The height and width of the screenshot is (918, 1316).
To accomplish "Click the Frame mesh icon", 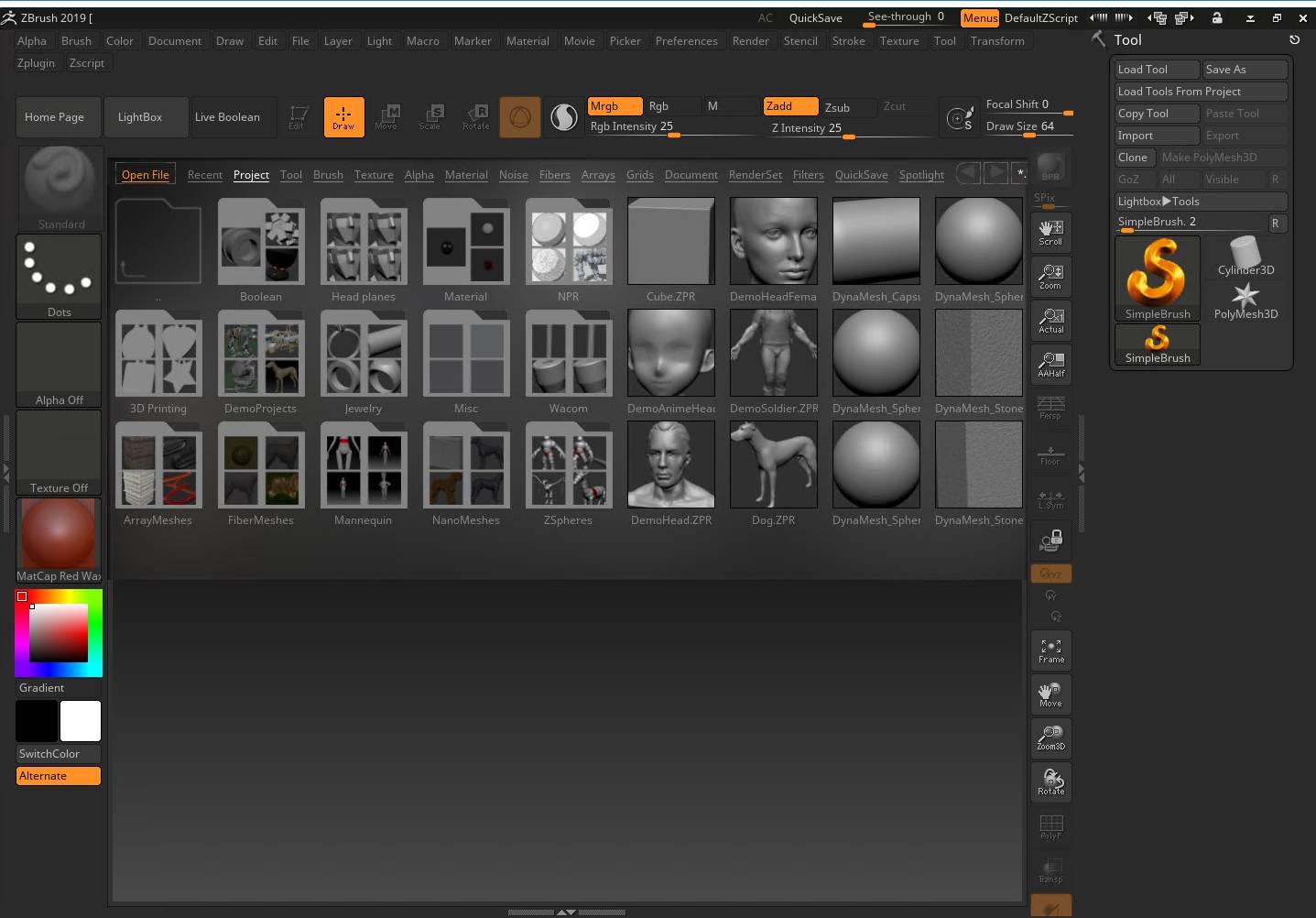I will 1050,650.
